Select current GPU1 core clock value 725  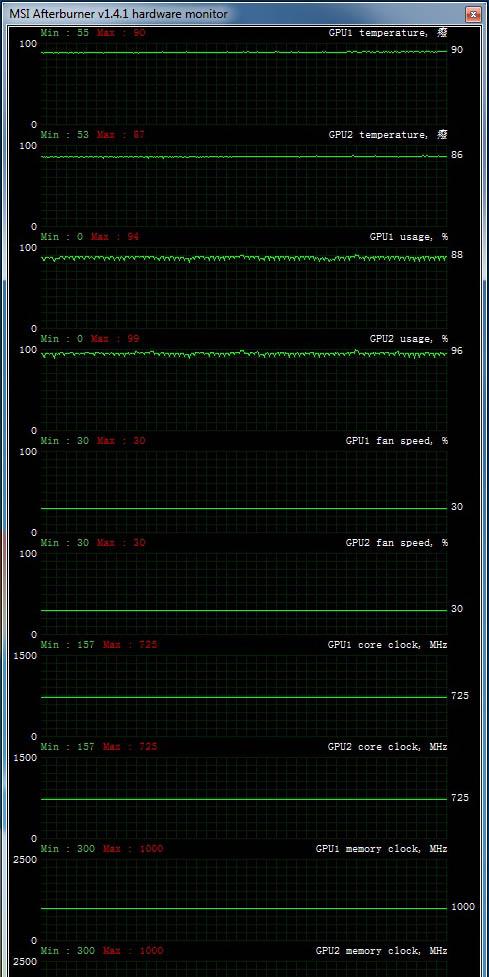[460, 696]
